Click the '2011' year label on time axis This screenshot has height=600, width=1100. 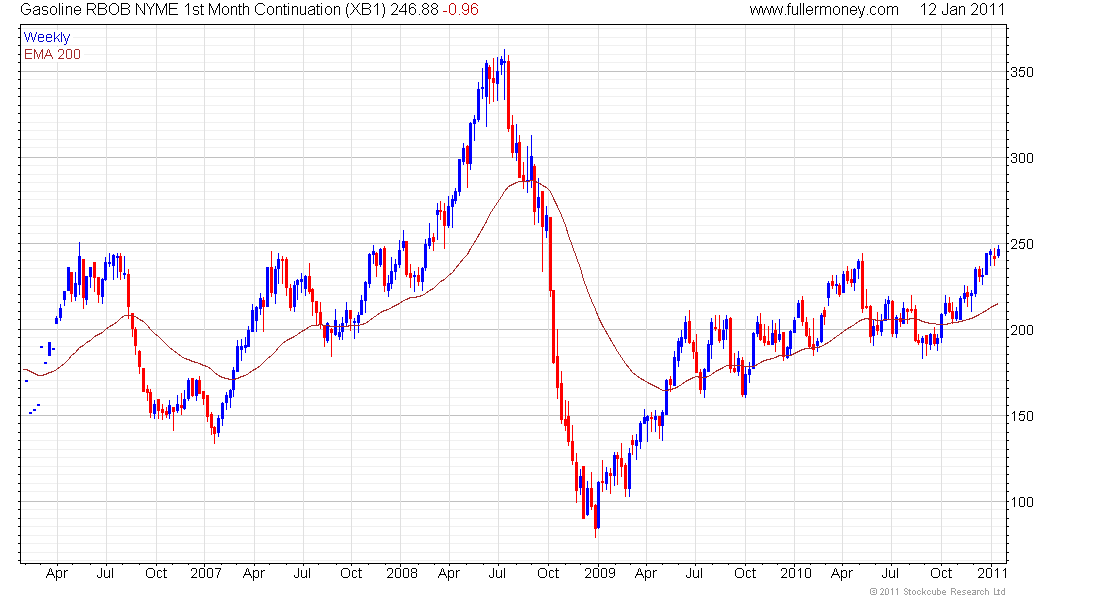point(992,573)
